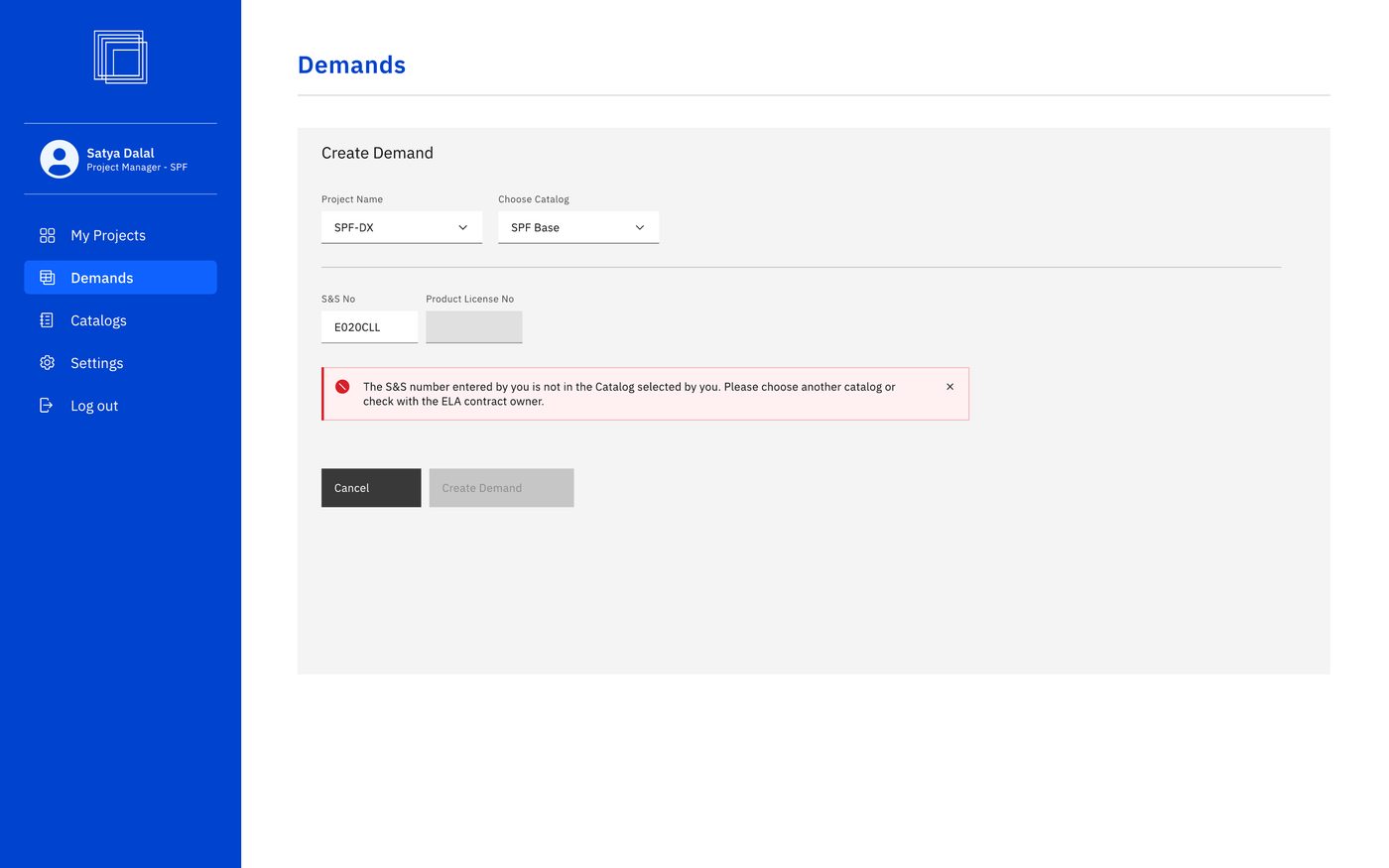Click the S&S error message text
Viewport: 1389px width, 868px height.
click(x=629, y=394)
